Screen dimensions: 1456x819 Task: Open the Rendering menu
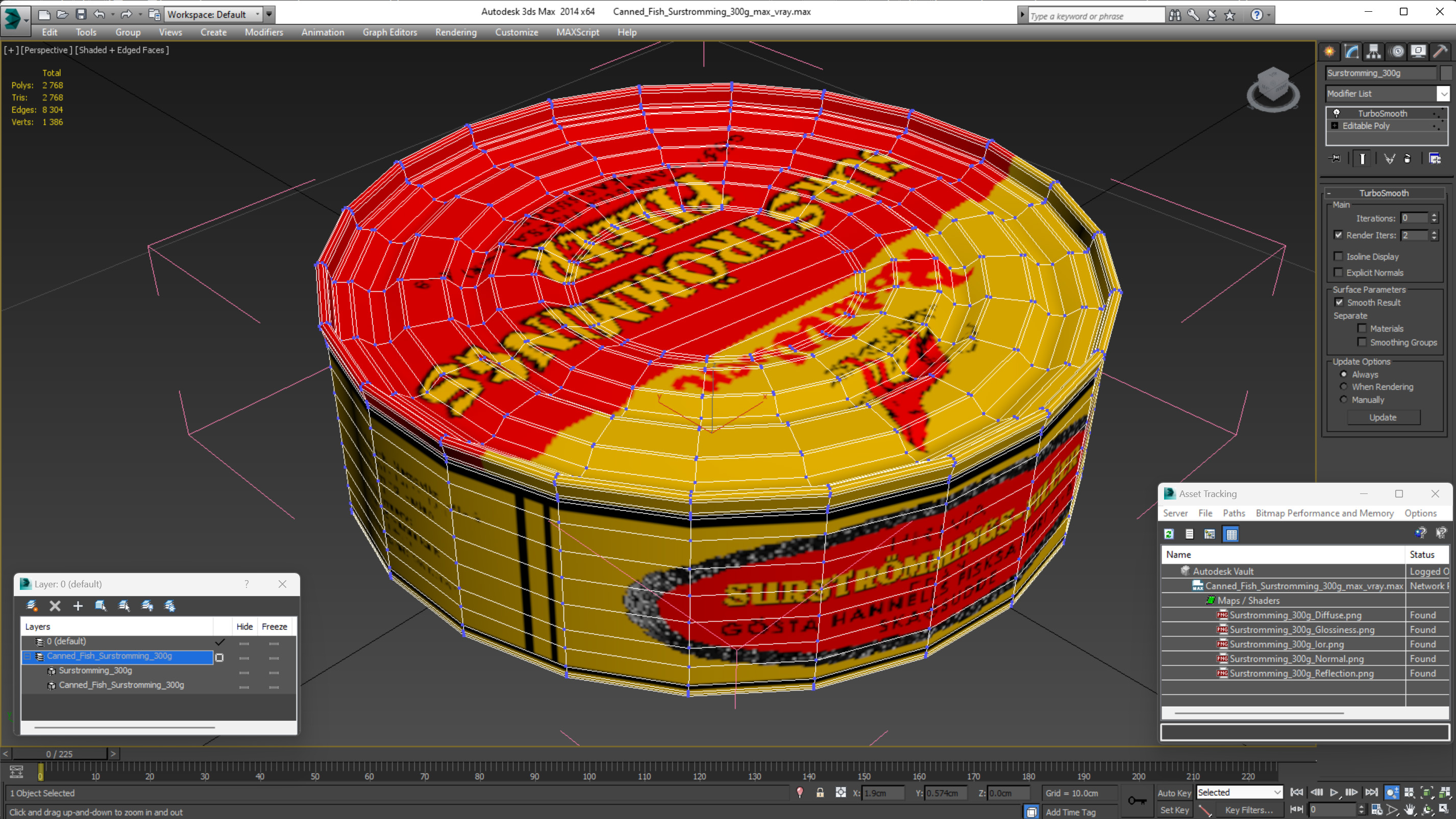coord(456,32)
